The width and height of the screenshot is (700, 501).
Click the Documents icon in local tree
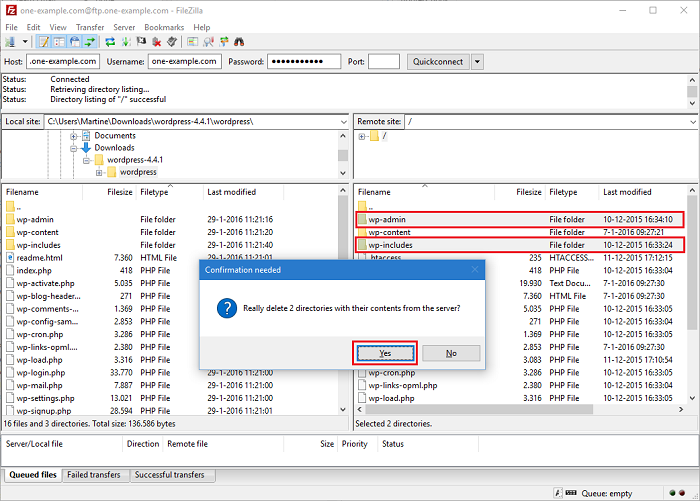86,136
